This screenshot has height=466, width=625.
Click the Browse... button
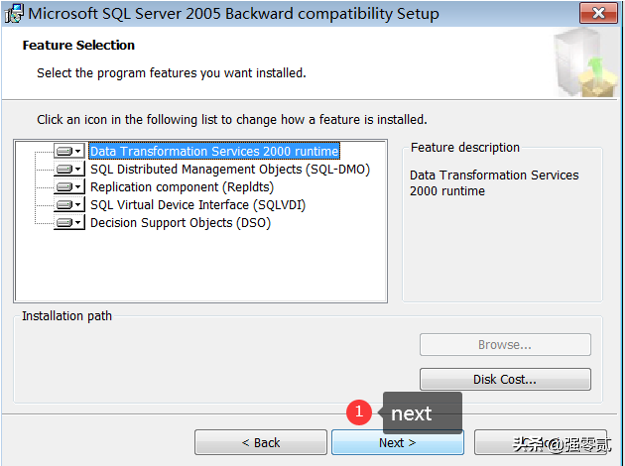505,345
